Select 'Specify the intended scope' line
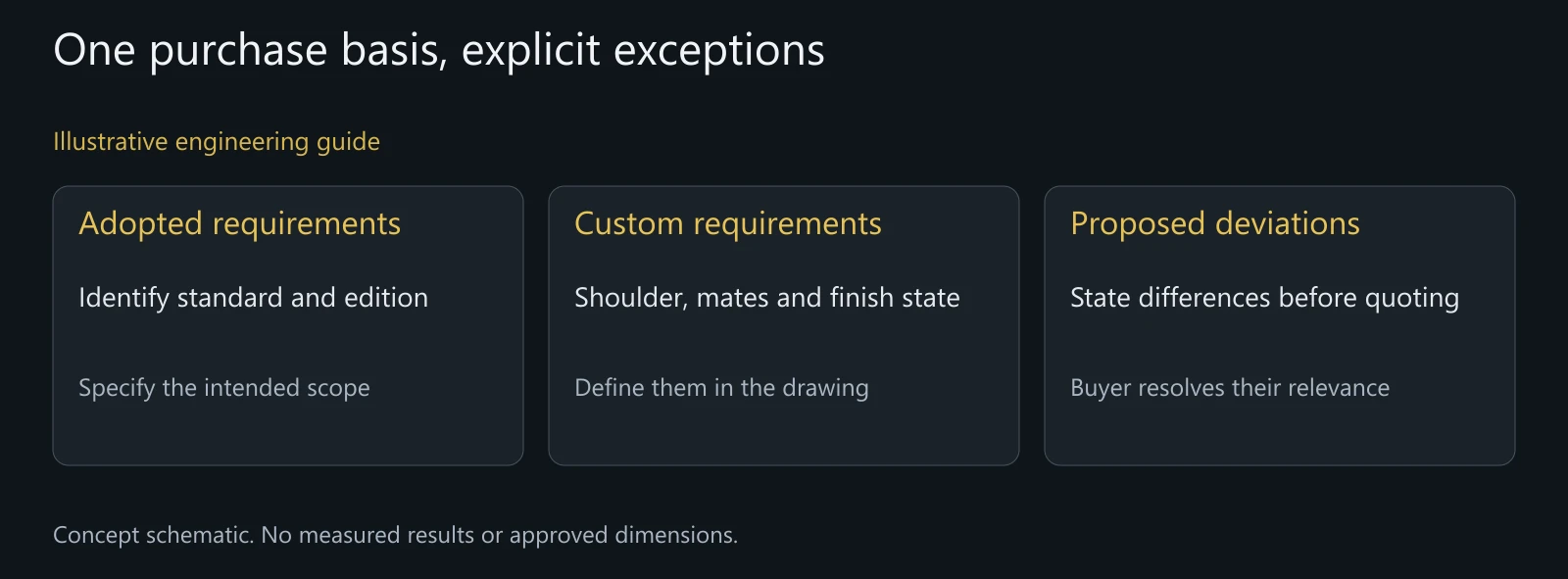Image resolution: width=1568 pixels, height=579 pixels. pyautogui.click(x=224, y=388)
